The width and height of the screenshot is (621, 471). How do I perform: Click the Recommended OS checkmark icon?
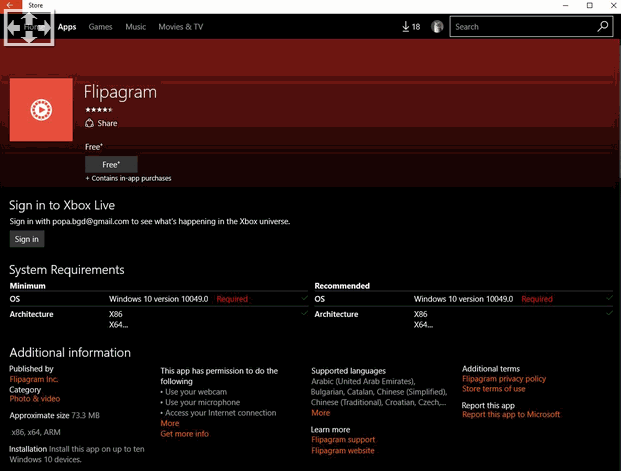[x=609, y=298]
